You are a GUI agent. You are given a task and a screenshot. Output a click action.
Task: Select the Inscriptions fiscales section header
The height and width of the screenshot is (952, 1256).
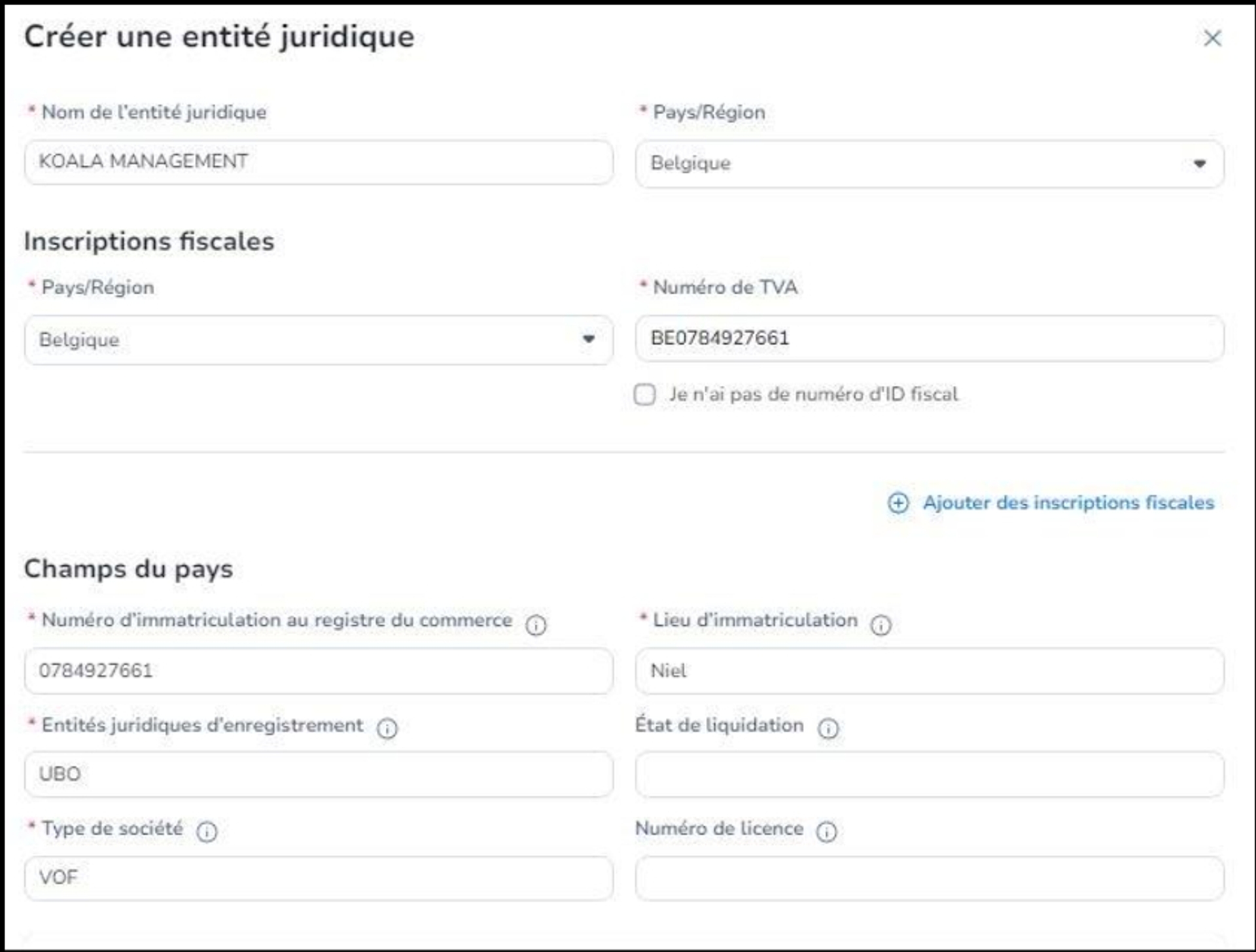click(x=148, y=241)
